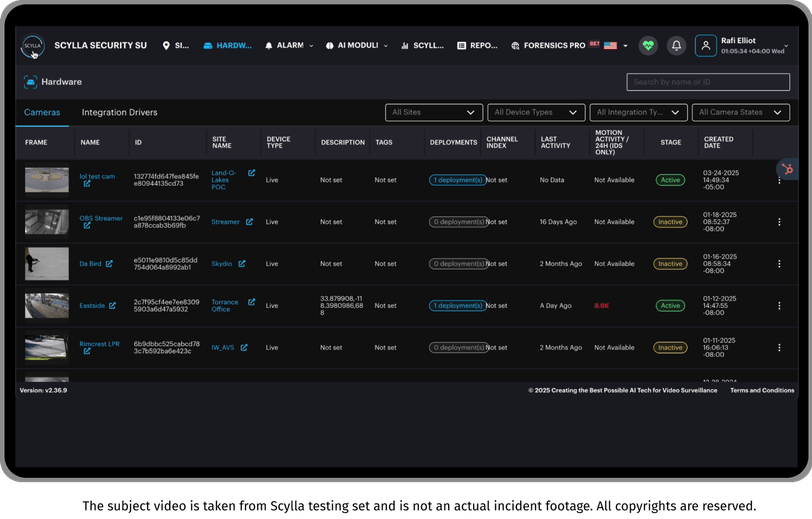The image size is (812, 519).
Task: Click the 1 deployment(s) badge for lol test cam
Action: click(x=458, y=180)
